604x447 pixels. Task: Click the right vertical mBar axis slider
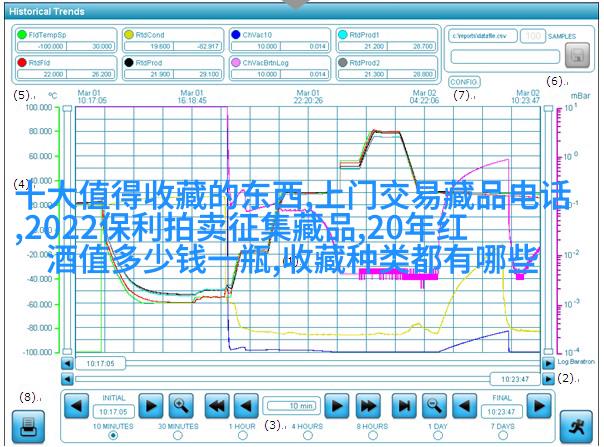click(548, 230)
